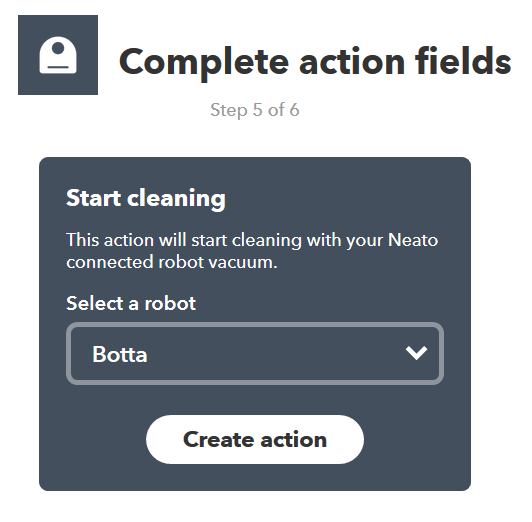Click the Neato action description text
Screen dimensions: 532x522
[x=252, y=251]
